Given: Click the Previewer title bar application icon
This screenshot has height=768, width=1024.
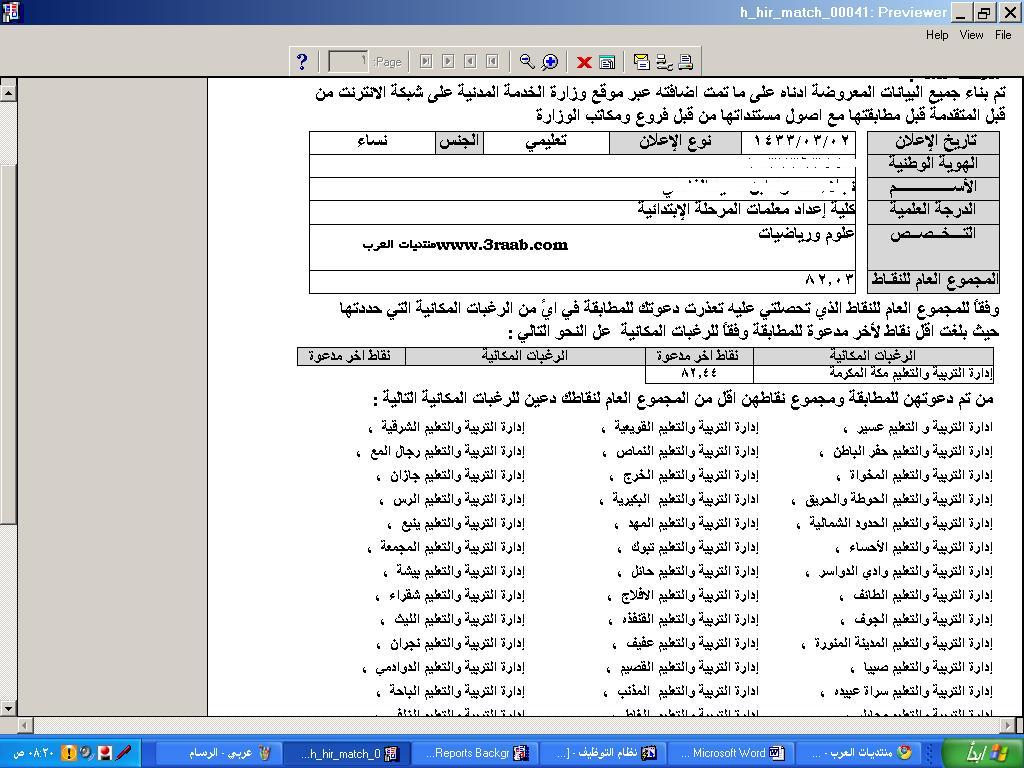Looking at the screenshot, I should [x=11, y=12].
